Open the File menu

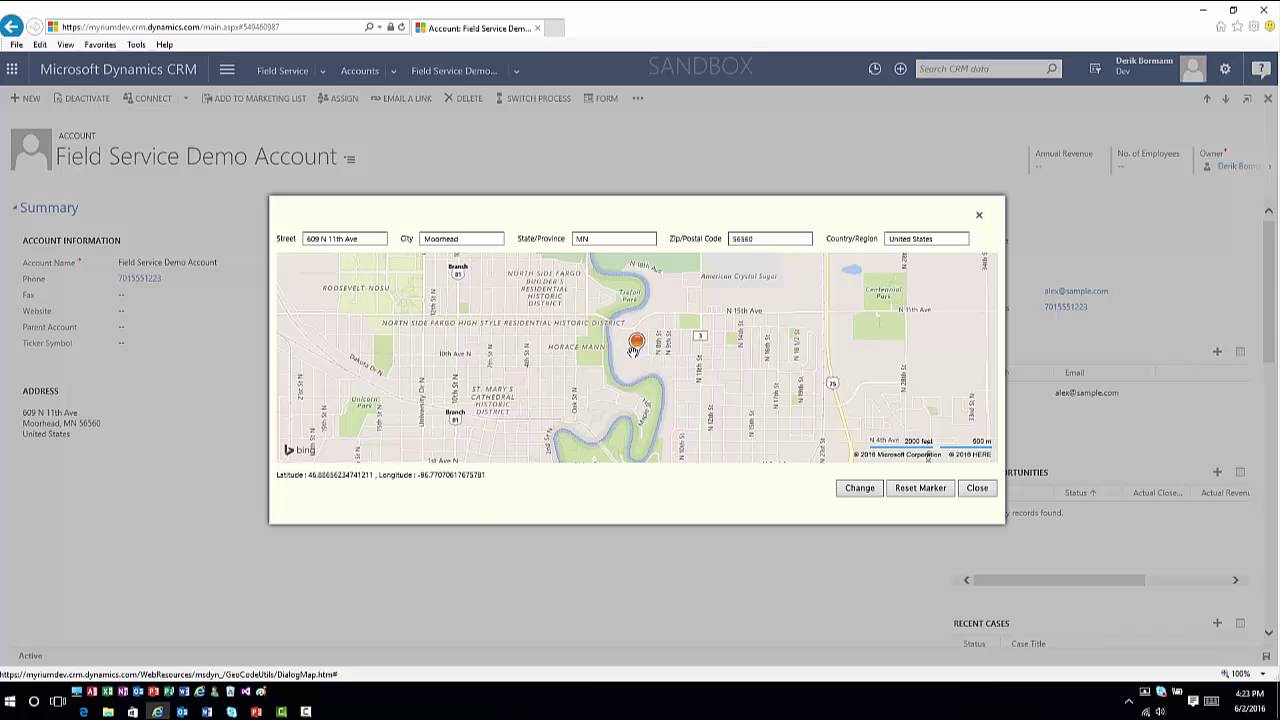pos(17,45)
